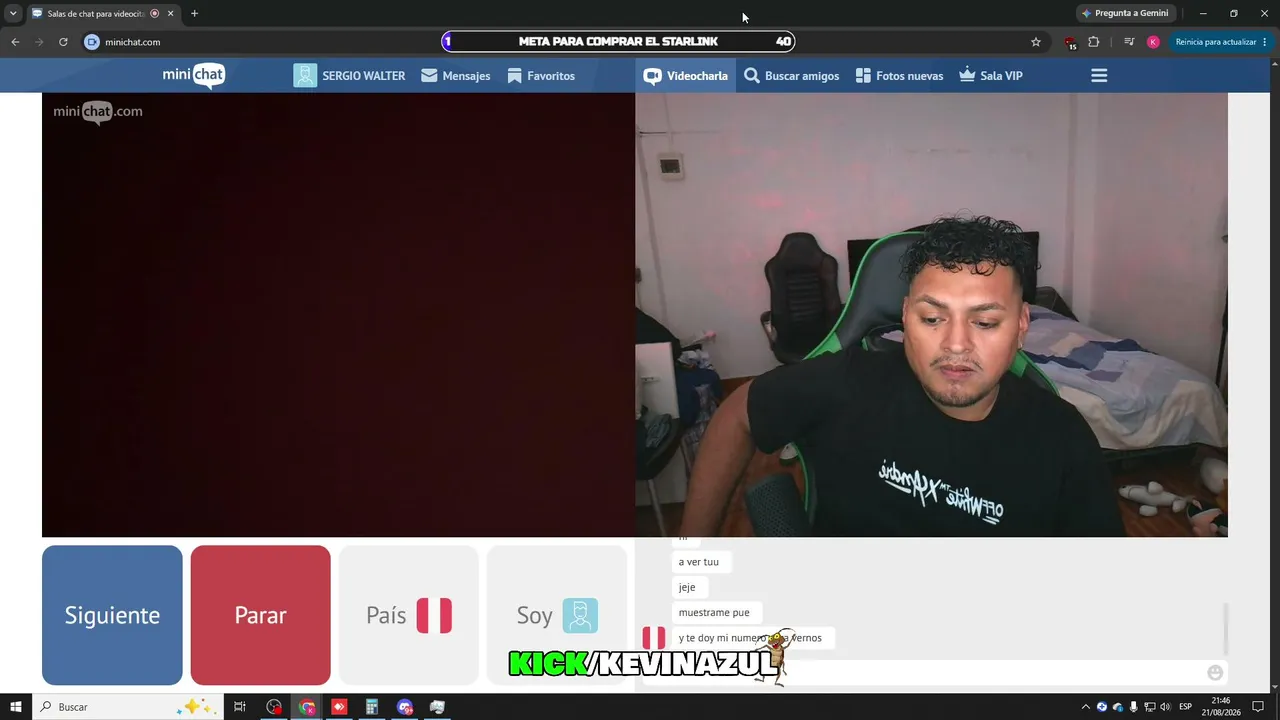1280x720 pixels.
Task: Click Reinicia para actualizar button
Action: tap(1219, 42)
